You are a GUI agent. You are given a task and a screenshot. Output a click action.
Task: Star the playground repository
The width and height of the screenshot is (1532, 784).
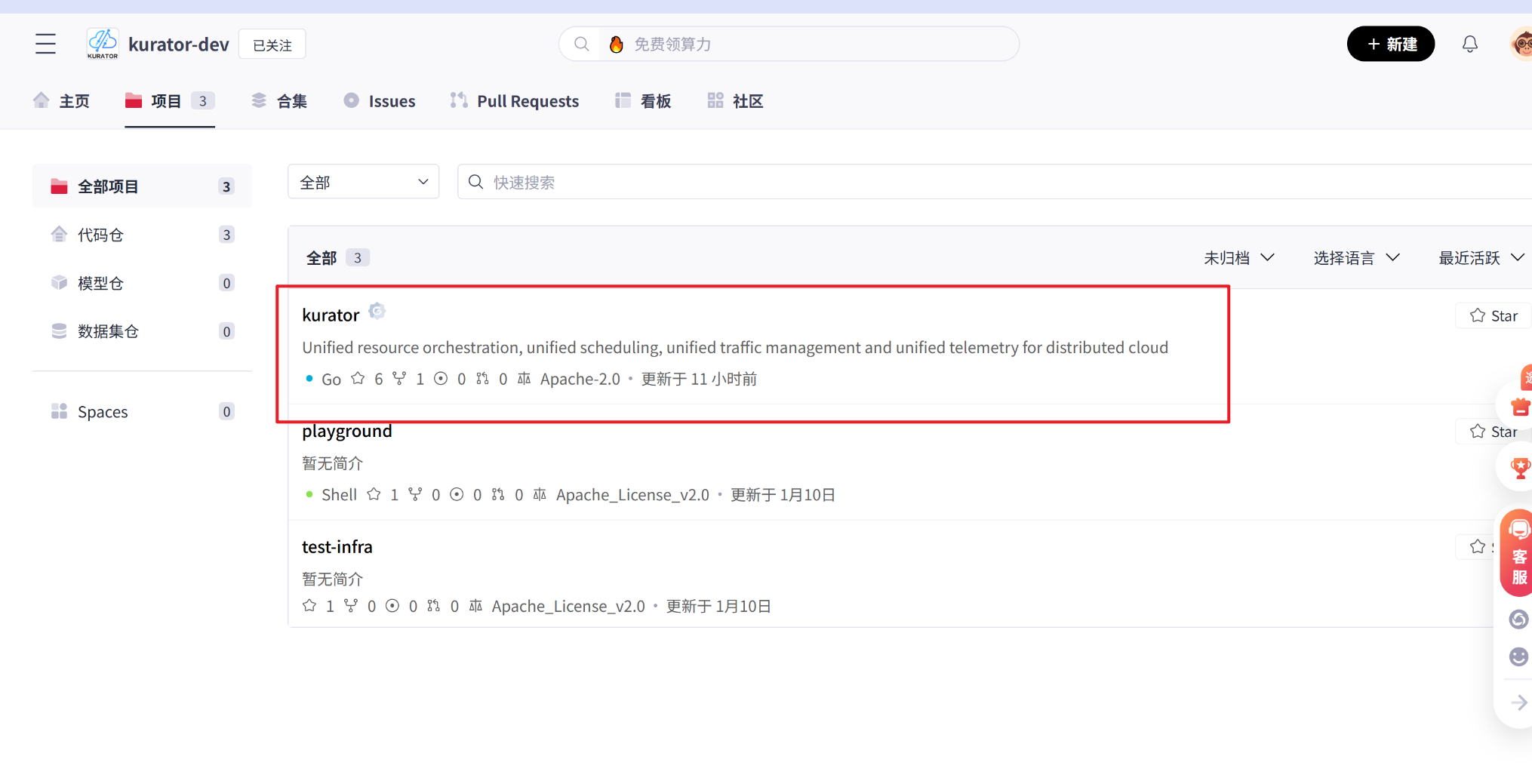click(1494, 431)
